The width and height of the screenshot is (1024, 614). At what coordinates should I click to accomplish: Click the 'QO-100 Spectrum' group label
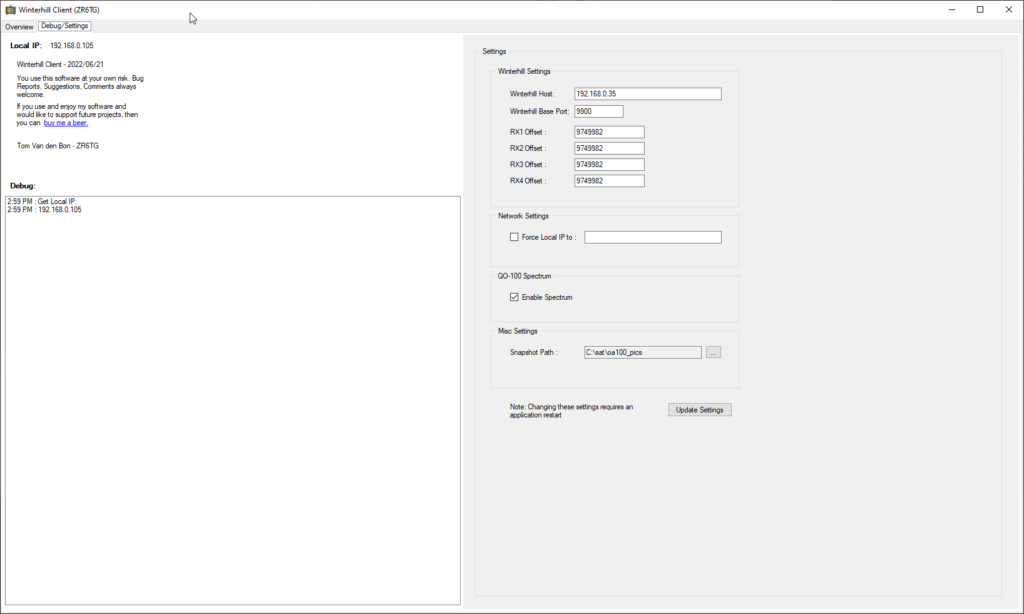coord(524,276)
